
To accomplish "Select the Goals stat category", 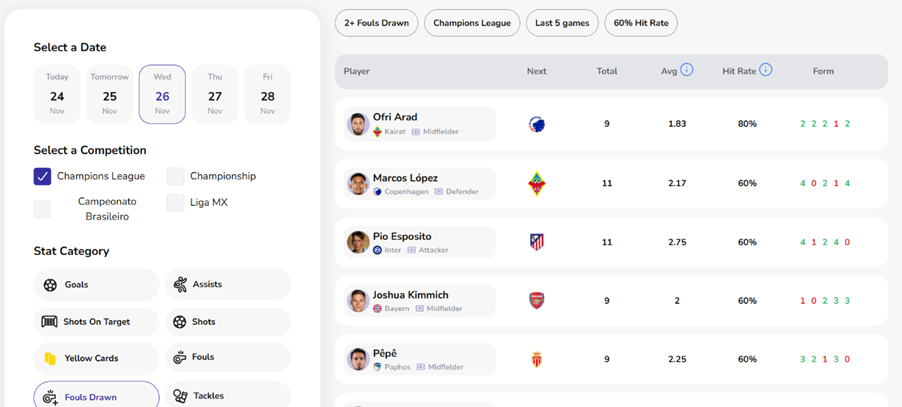I will point(96,285).
